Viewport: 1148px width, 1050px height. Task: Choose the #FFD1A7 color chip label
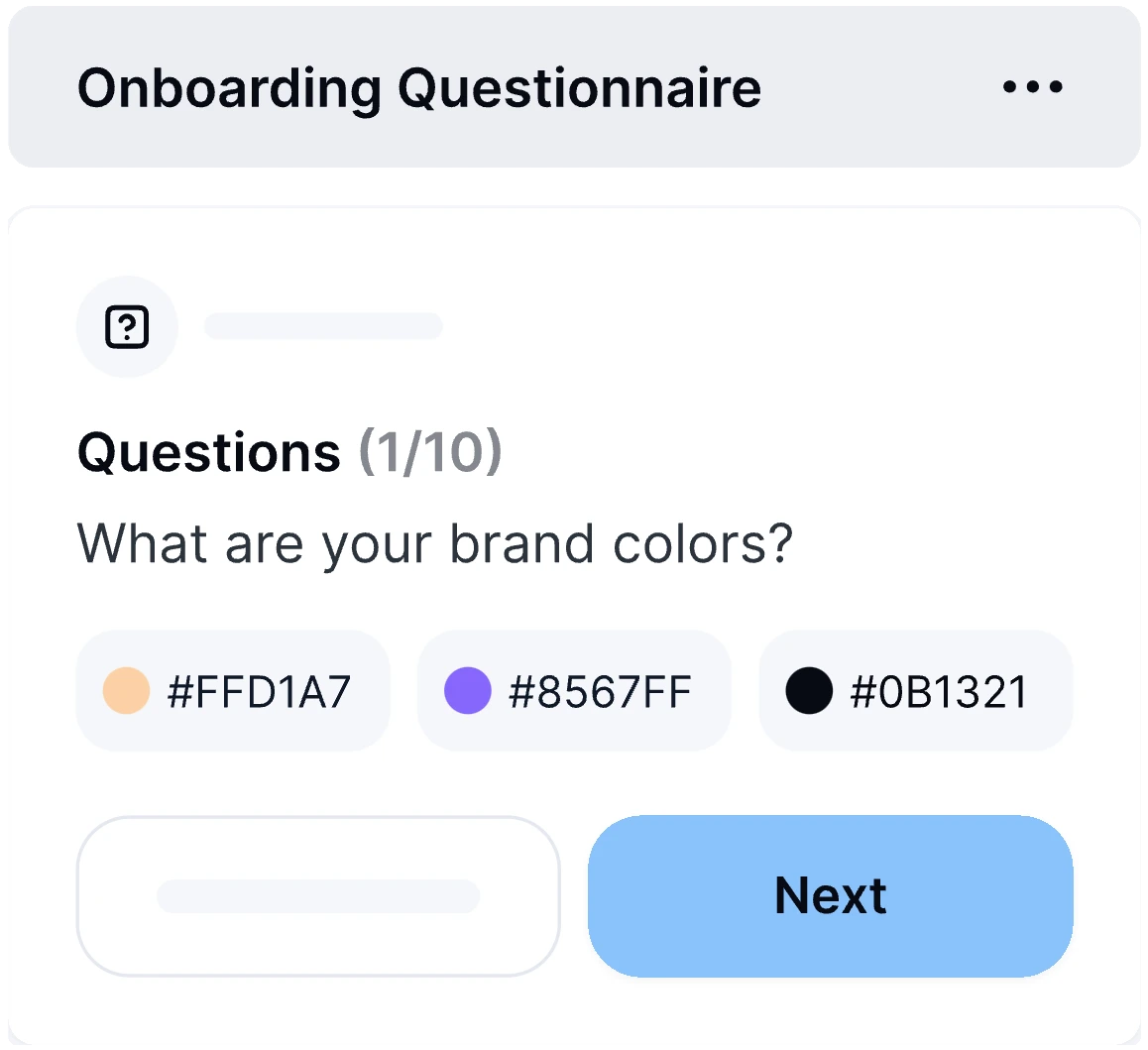tap(259, 692)
